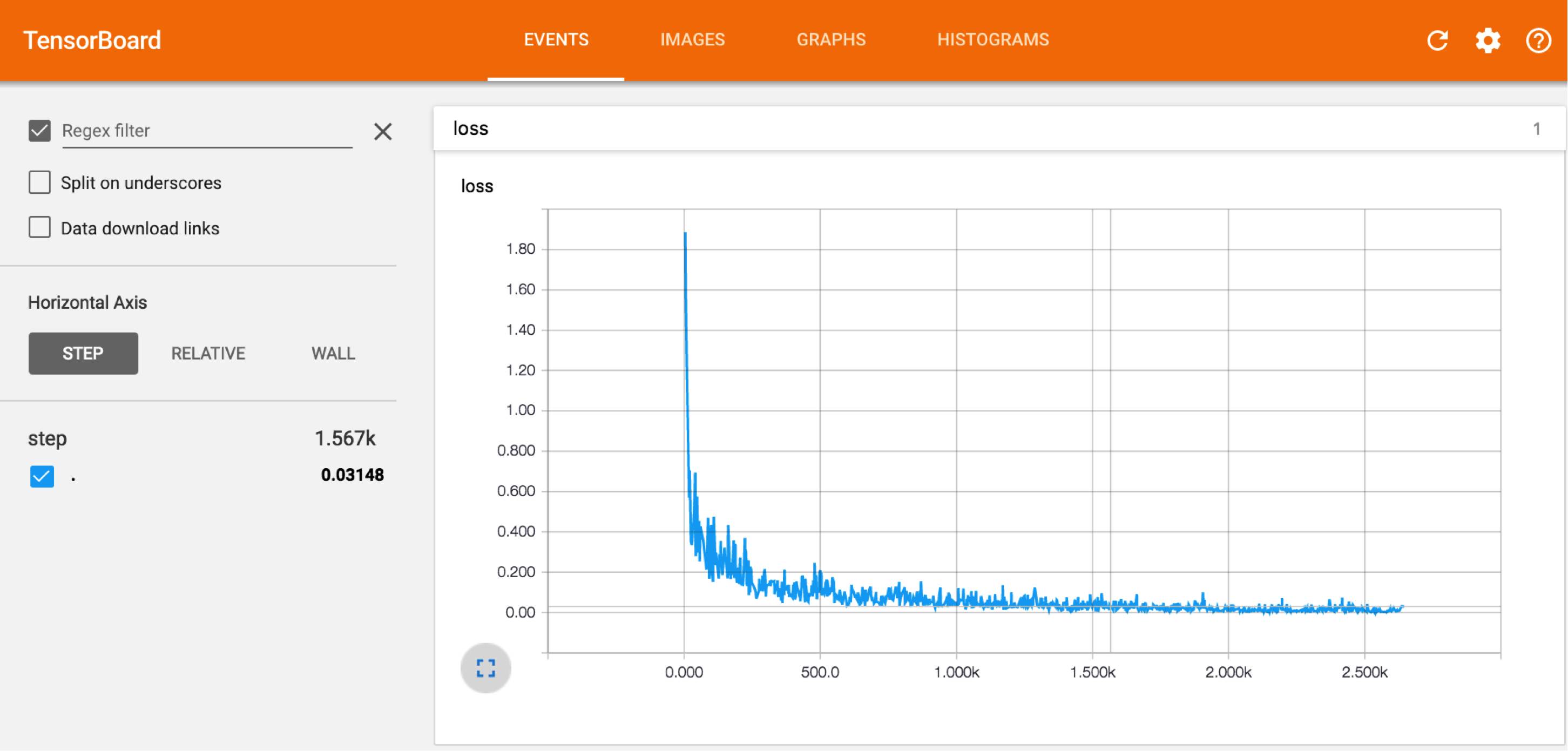Open the Histograms tab

pyautogui.click(x=992, y=40)
